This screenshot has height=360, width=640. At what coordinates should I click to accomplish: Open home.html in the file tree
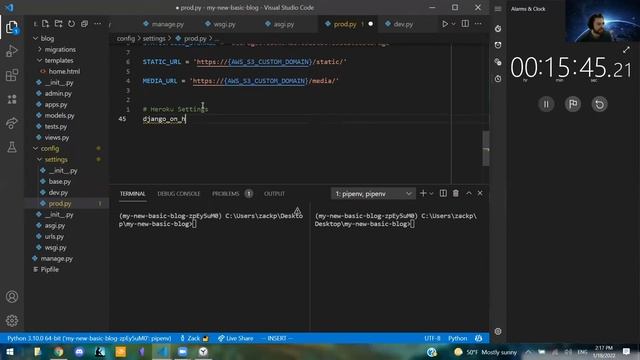64,71
